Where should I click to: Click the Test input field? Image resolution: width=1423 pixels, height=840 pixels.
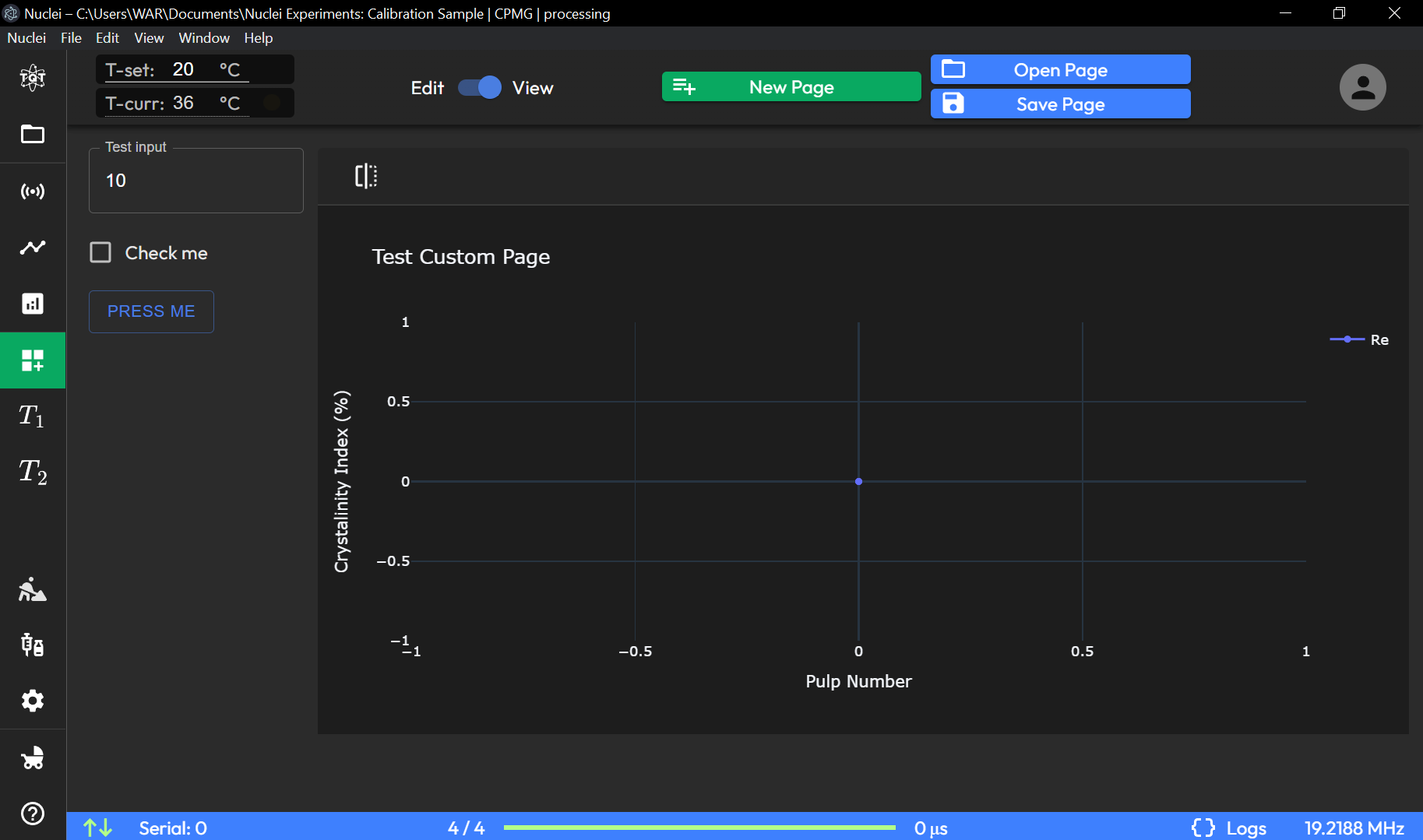click(x=196, y=181)
